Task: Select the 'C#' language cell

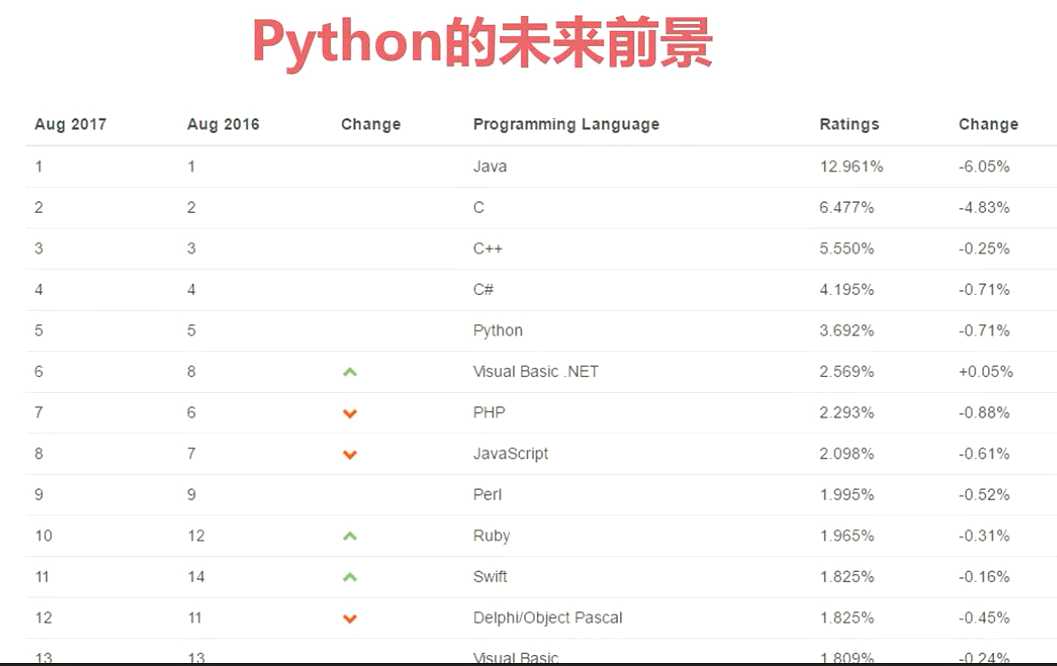Action: tap(483, 289)
